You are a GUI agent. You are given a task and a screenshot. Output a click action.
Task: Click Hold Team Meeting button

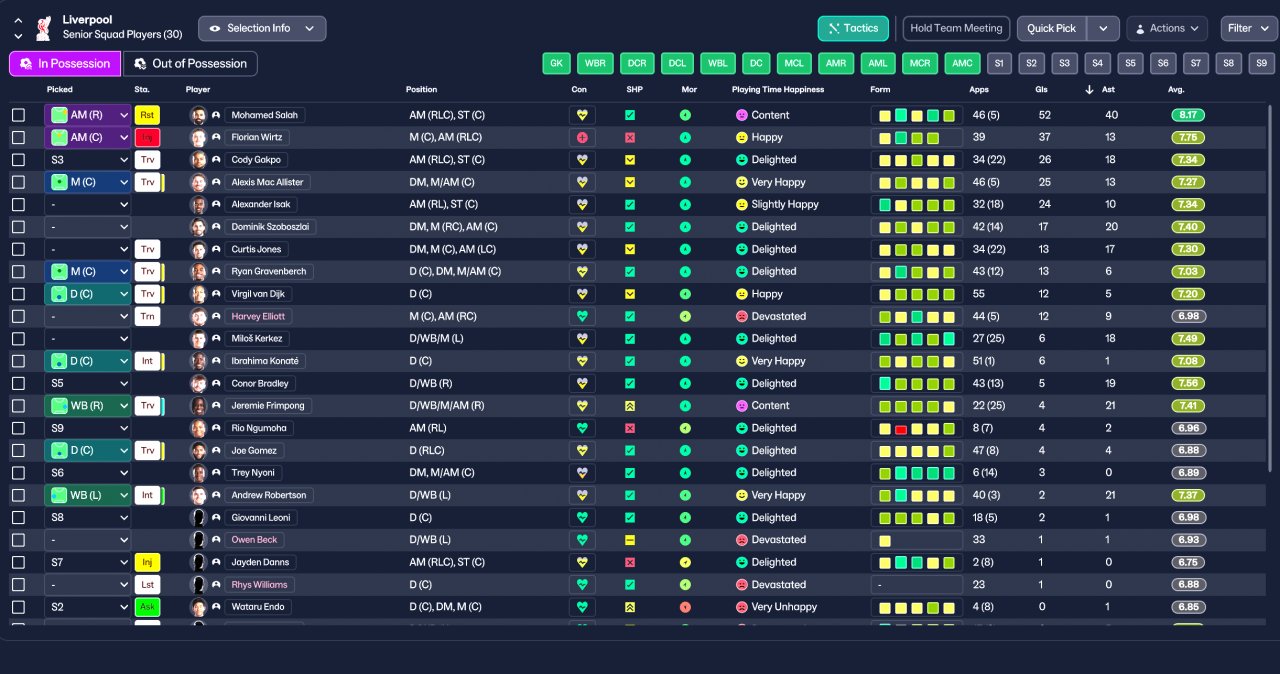pos(956,28)
